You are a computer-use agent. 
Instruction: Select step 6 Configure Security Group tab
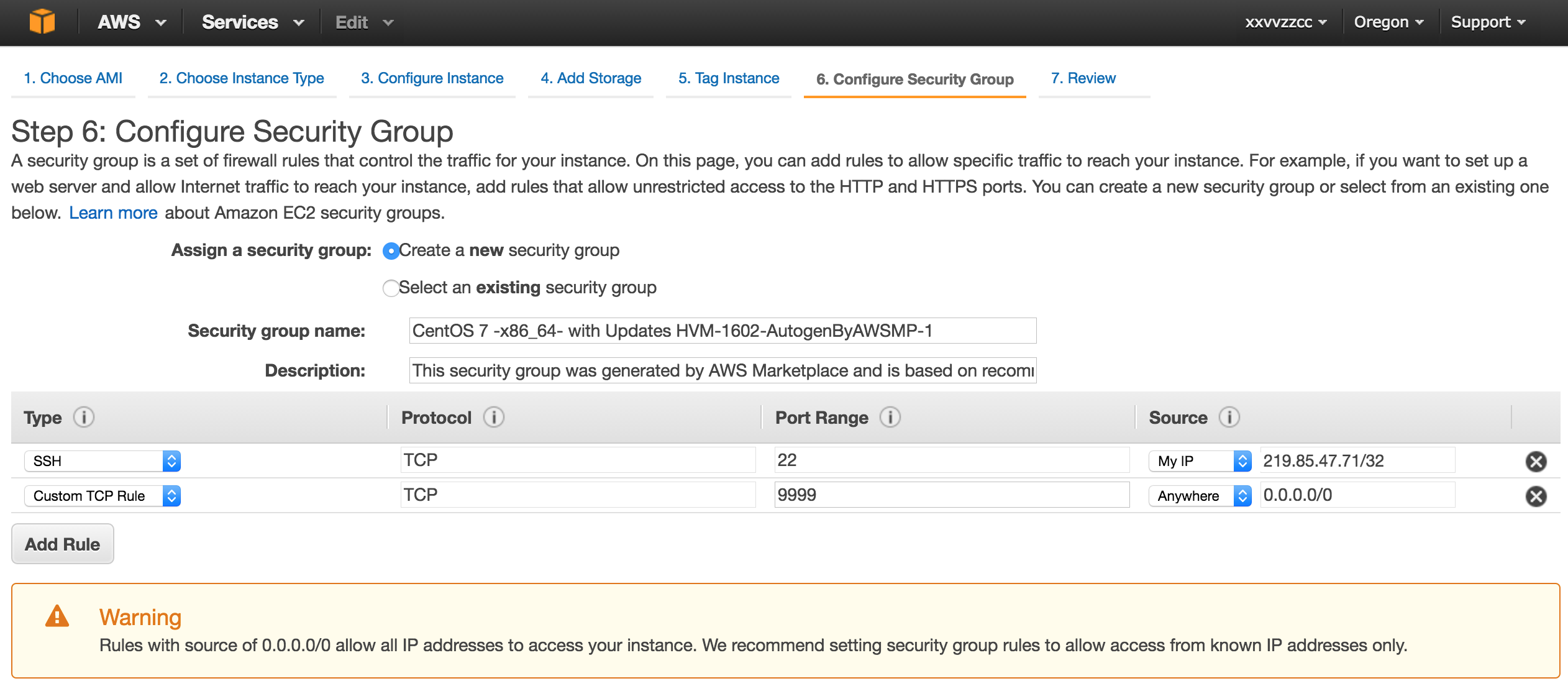(x=915, y=80)
